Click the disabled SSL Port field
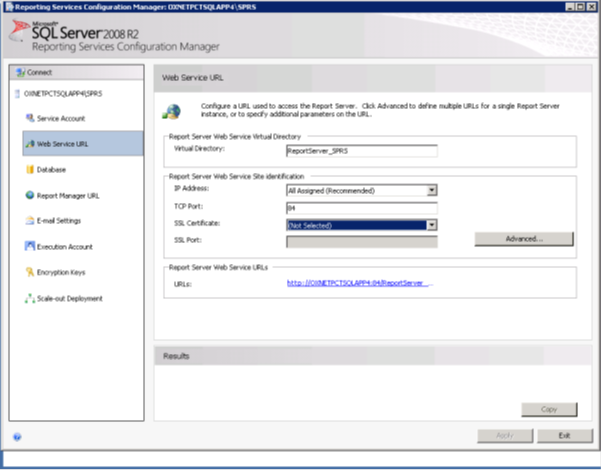 (362, 242)
